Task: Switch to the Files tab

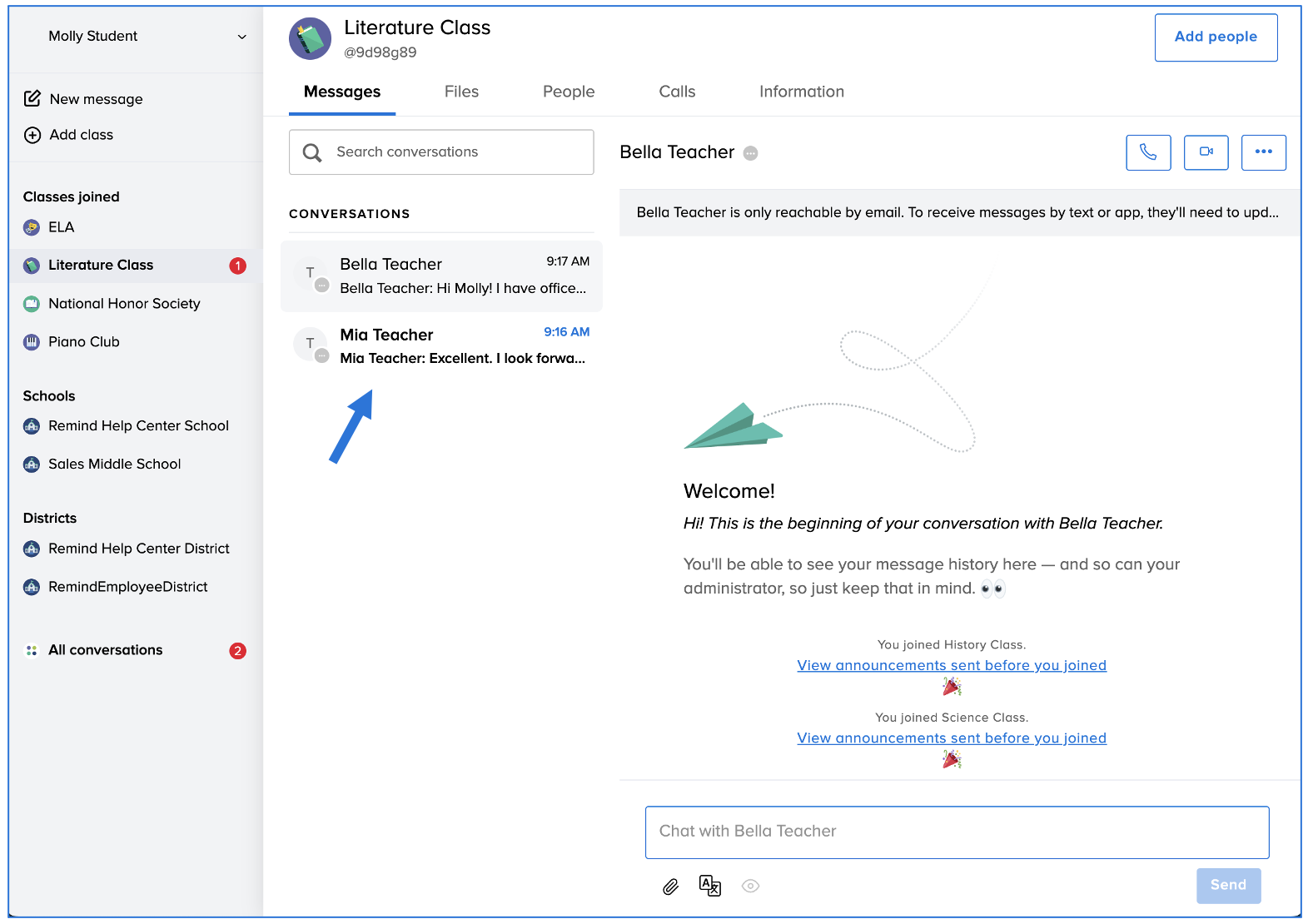Action: [461, 92]
